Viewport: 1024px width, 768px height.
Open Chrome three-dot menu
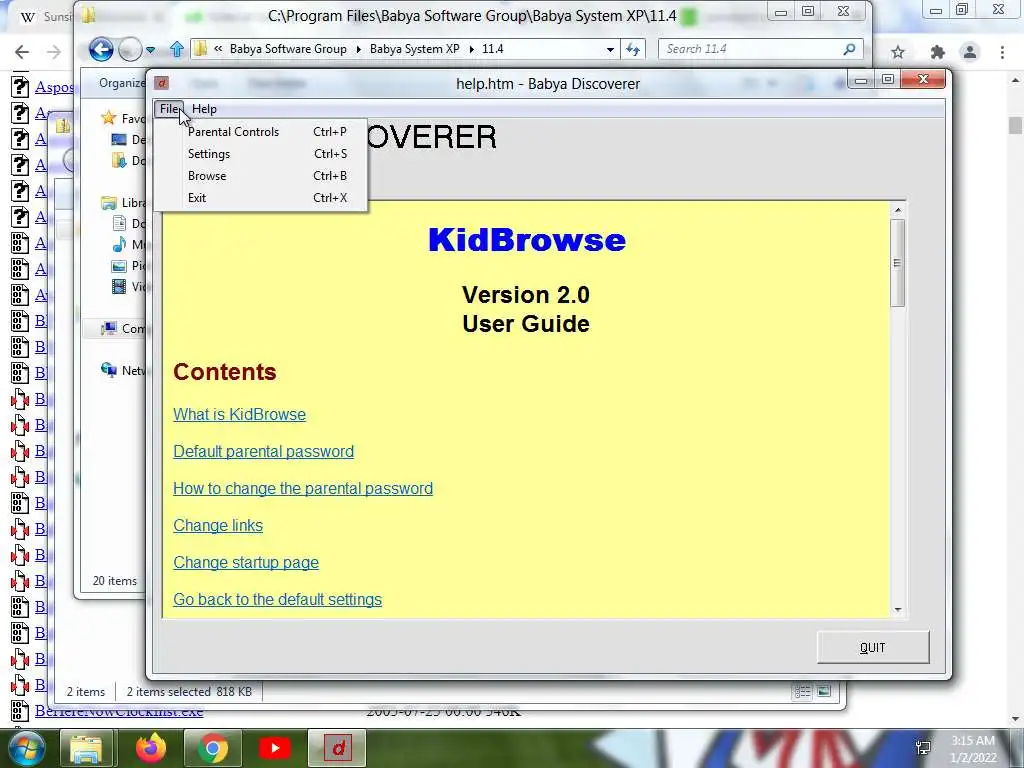1002,52
